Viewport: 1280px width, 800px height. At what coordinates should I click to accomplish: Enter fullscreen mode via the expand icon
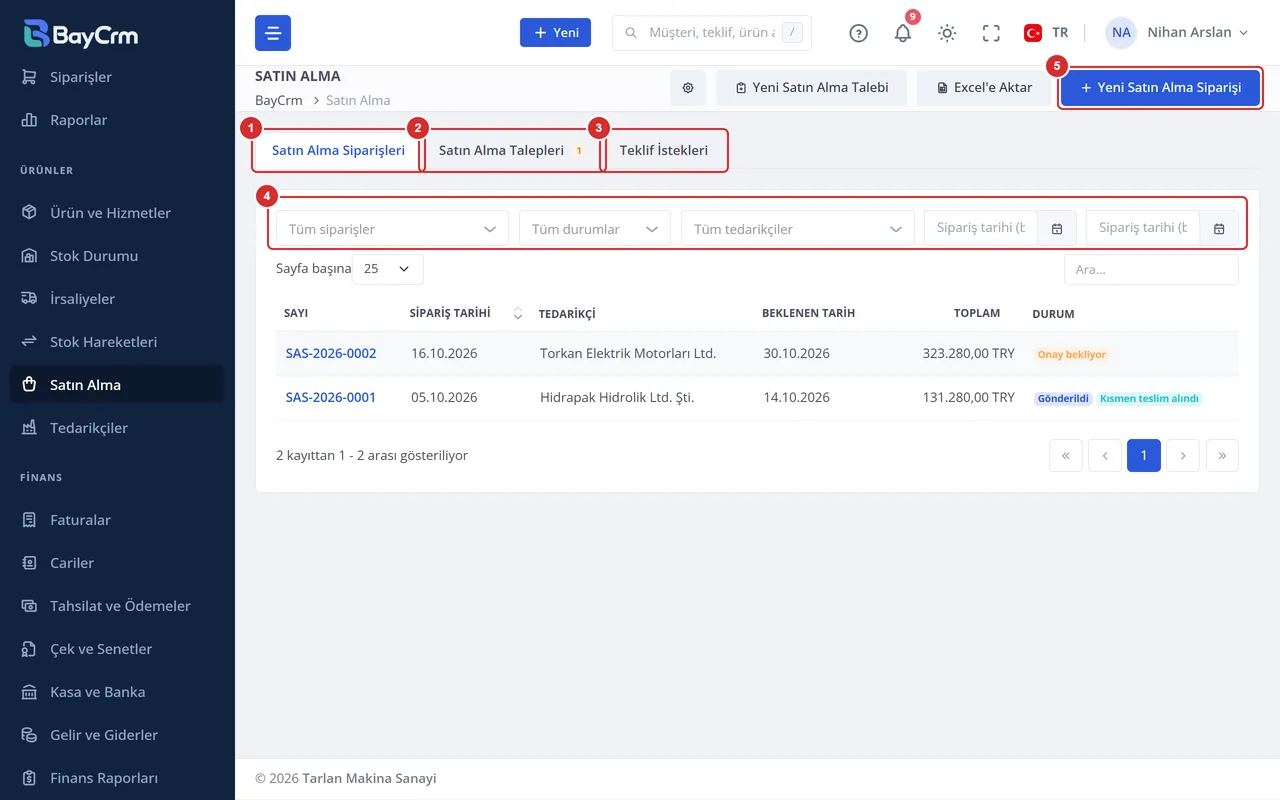[x=991, y=33]
